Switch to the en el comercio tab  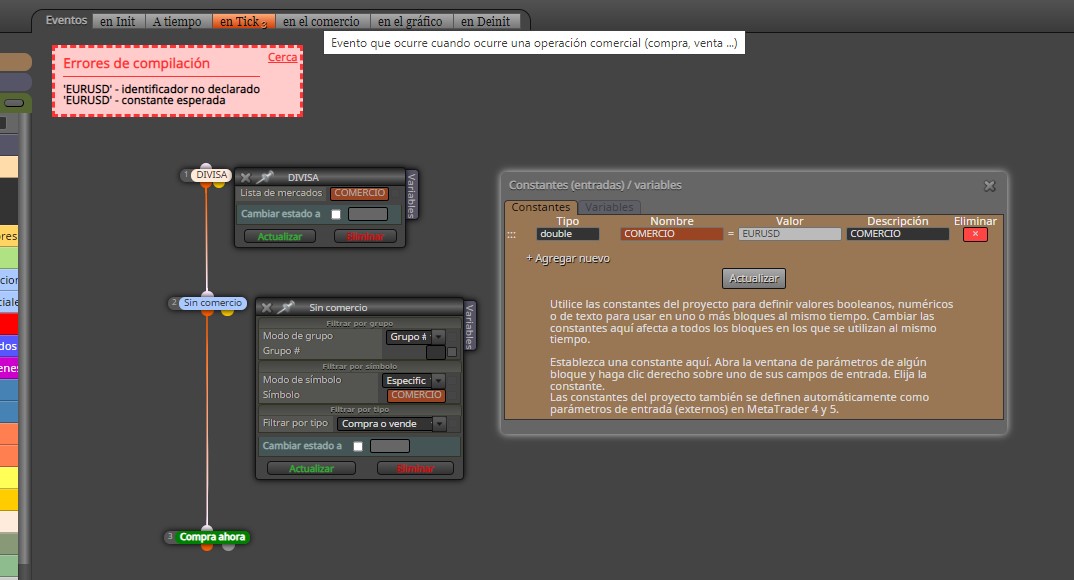(x=321, y=22)
